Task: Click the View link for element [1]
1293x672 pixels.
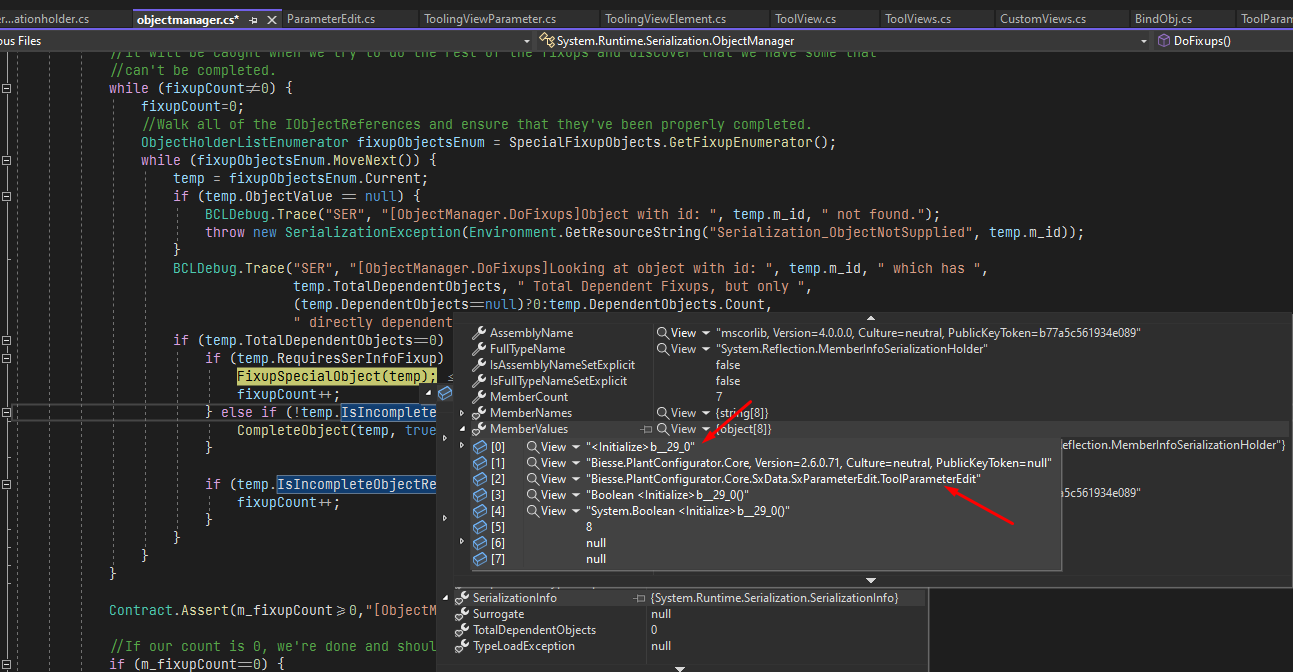Action: [x=550, y=463]
